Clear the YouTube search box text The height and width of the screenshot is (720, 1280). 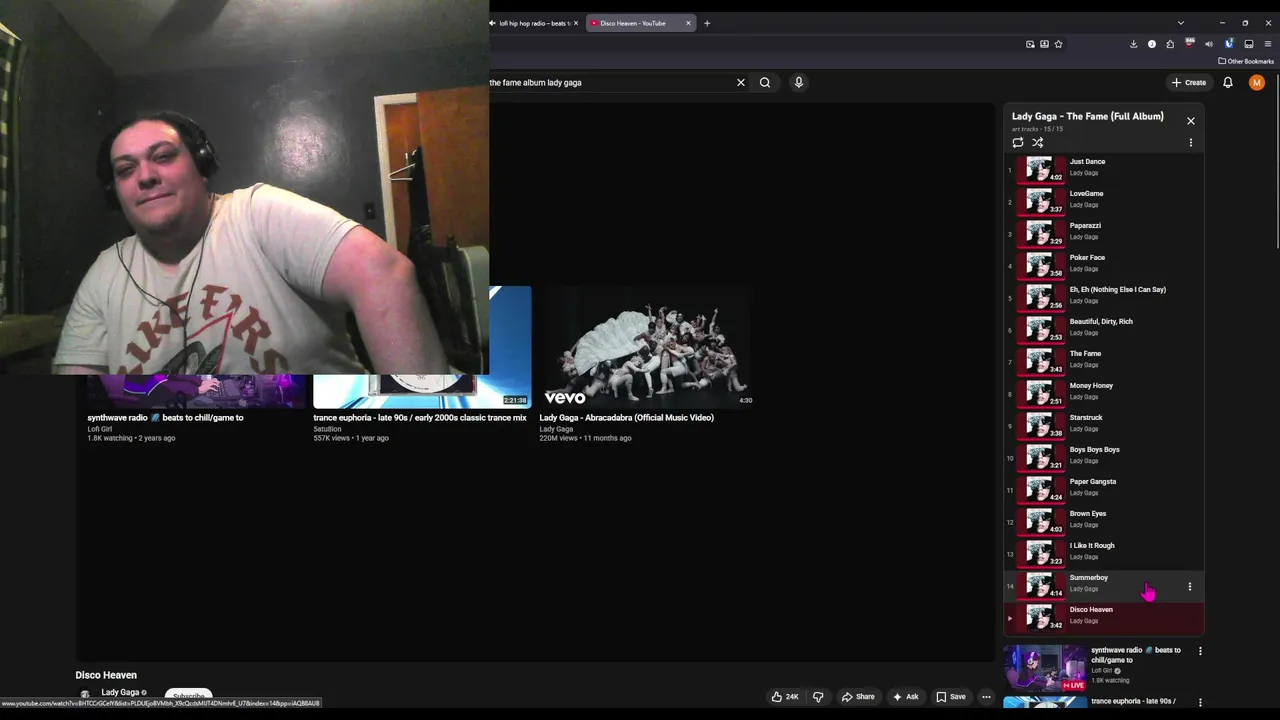[741, 83]
